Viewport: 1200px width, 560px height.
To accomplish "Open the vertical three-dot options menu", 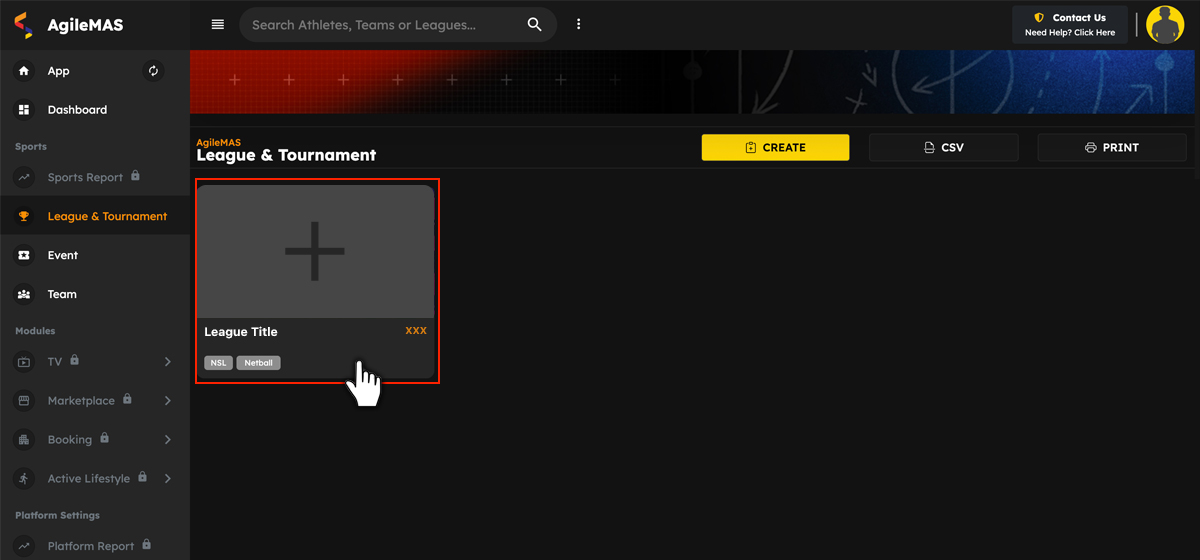I will [578, 25].
